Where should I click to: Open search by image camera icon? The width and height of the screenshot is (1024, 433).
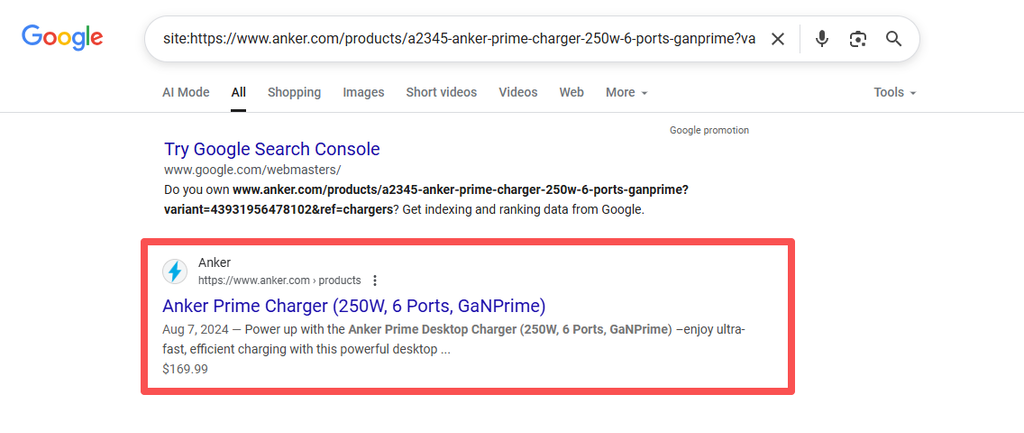tap(858, 39)
